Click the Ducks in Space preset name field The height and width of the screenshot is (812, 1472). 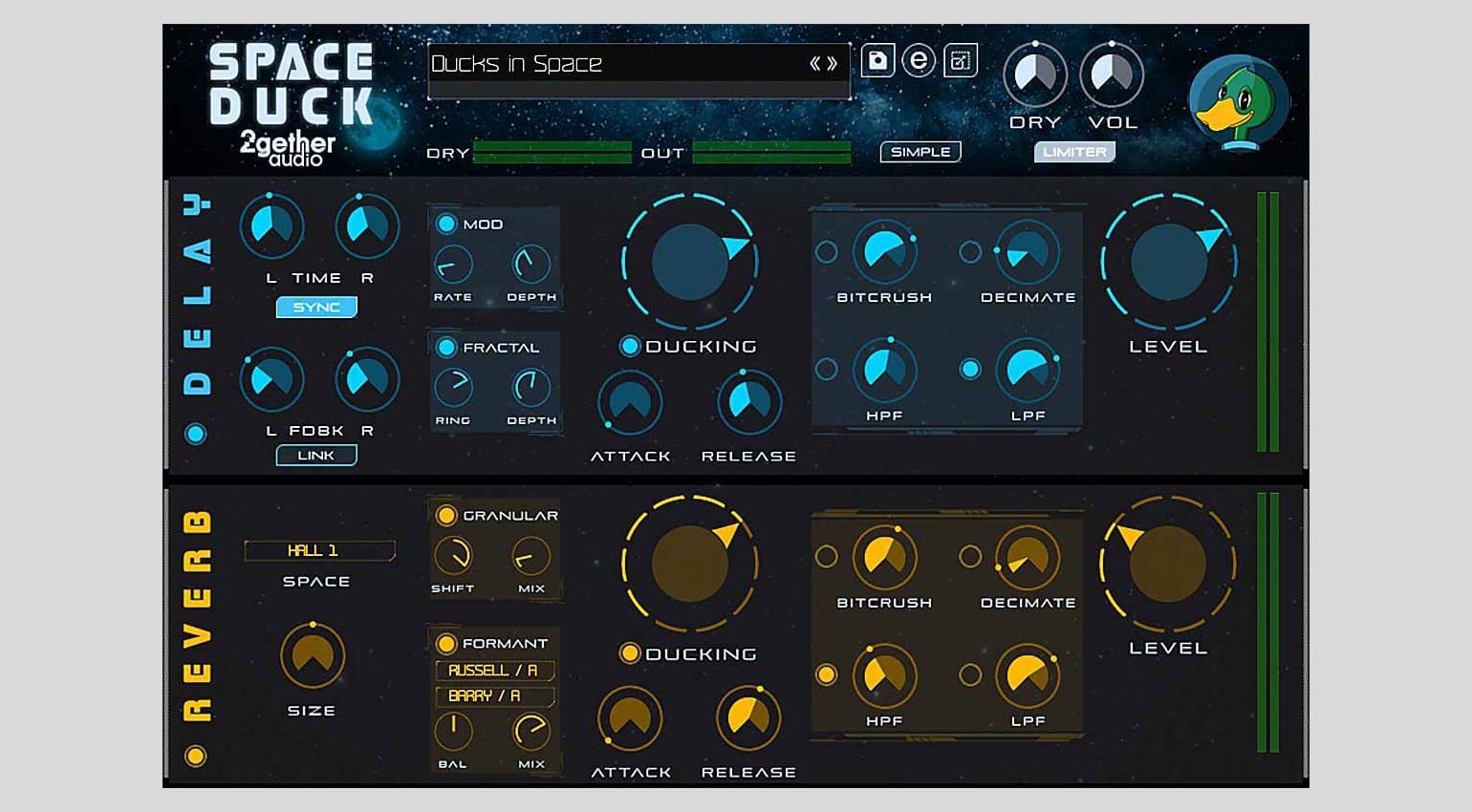(612, 64)
